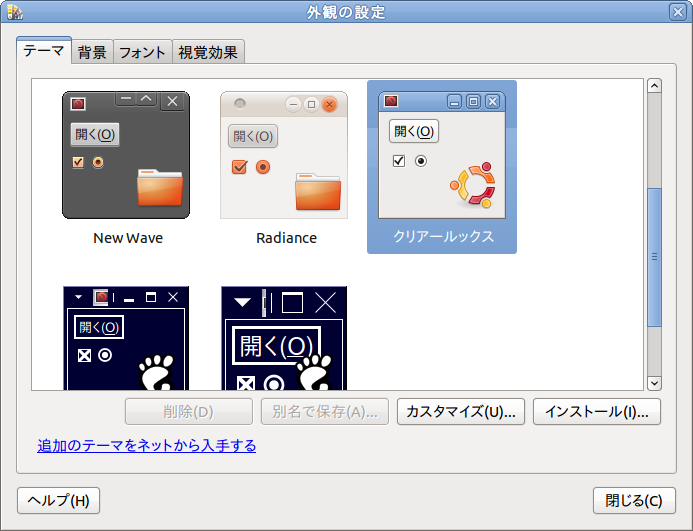Select the クリアールックス theme thumbnail
The image size is (693, 531).
[x=442, y=155]
